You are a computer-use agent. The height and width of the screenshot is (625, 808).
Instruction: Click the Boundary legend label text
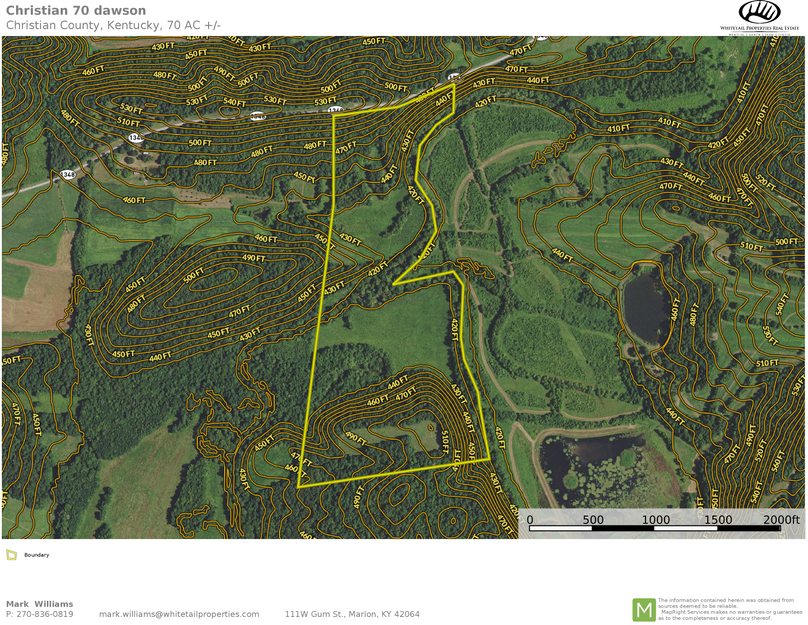click(x=37, y=555)
